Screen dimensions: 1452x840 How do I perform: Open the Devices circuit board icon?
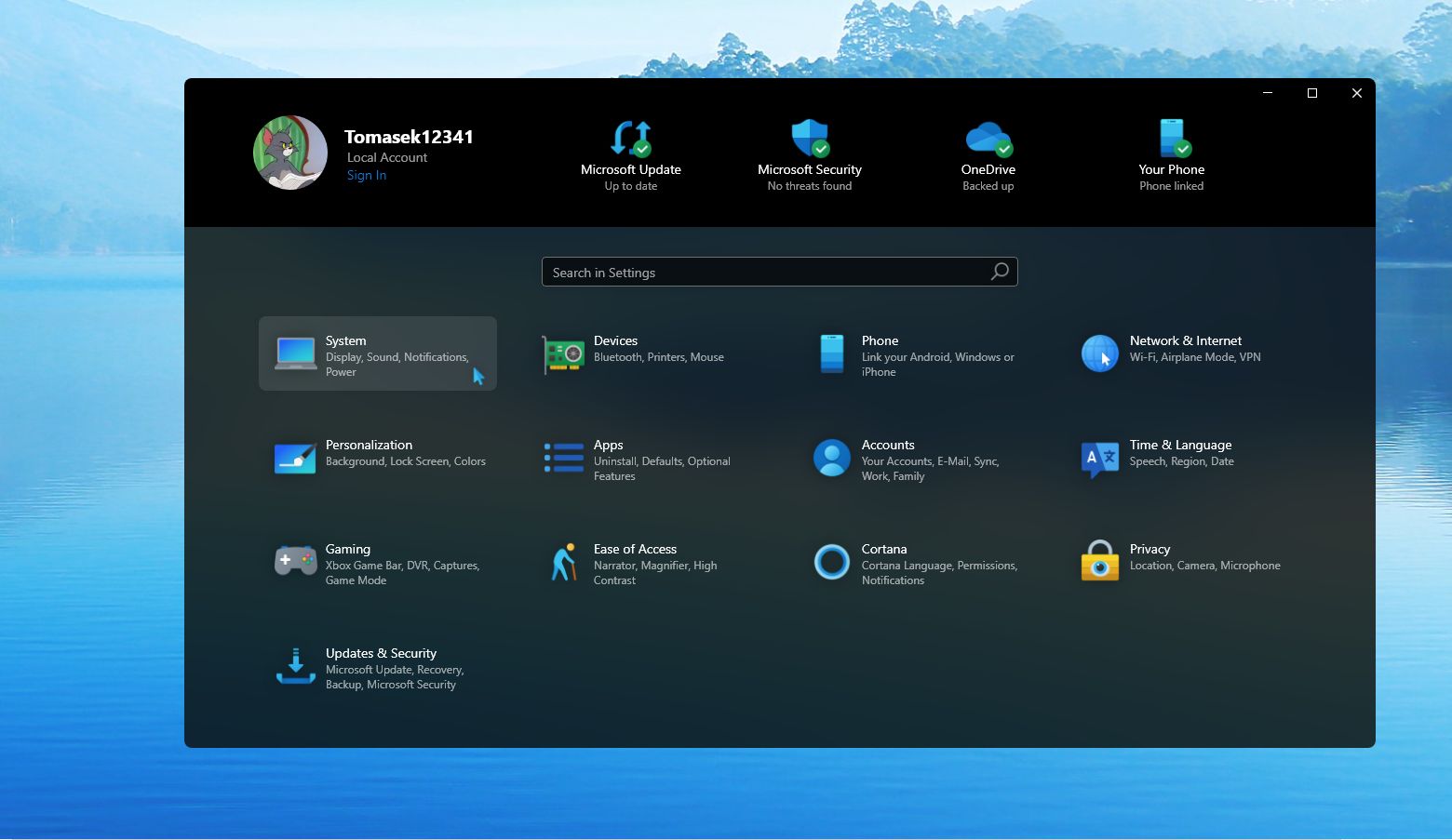[x=563, y=354]
